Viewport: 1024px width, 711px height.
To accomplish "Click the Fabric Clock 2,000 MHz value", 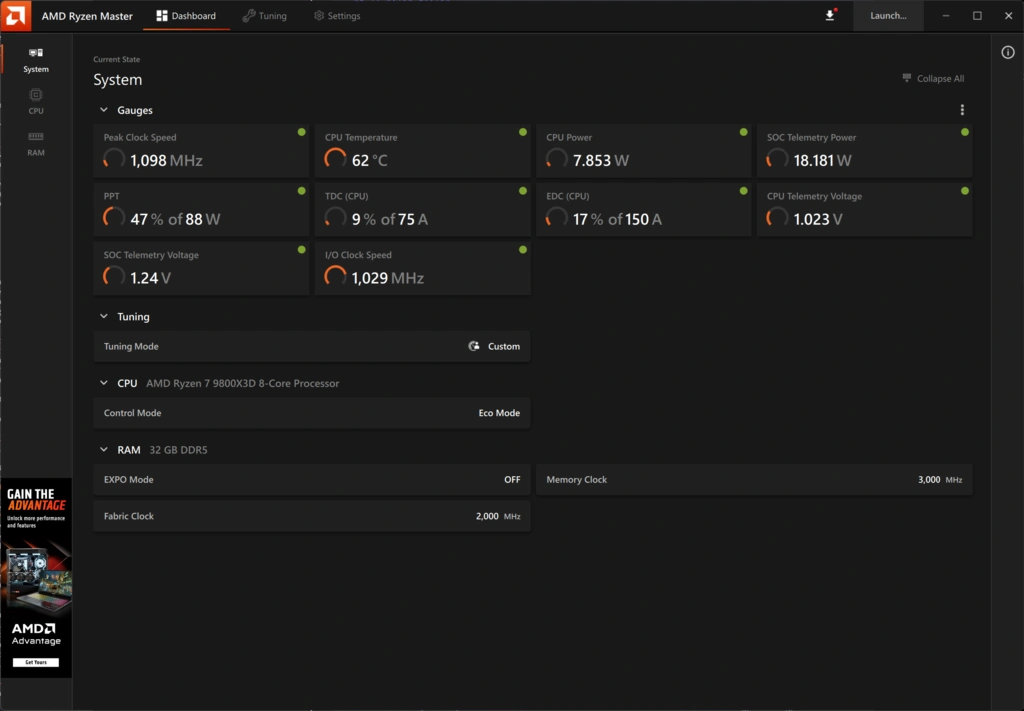I will 498,516.
